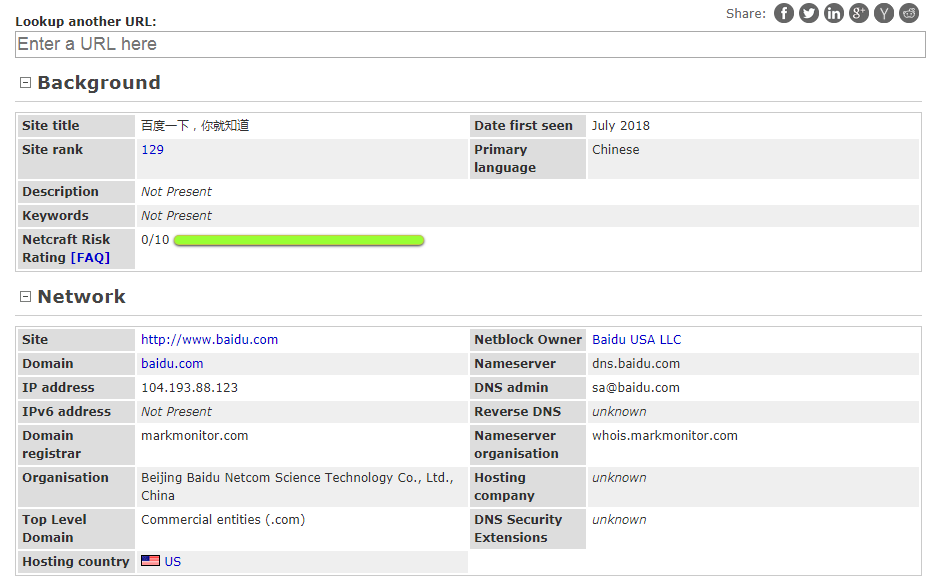Share the report on Google Plus
This screenshot has height=580, width=927.
(x=859, y=13)
